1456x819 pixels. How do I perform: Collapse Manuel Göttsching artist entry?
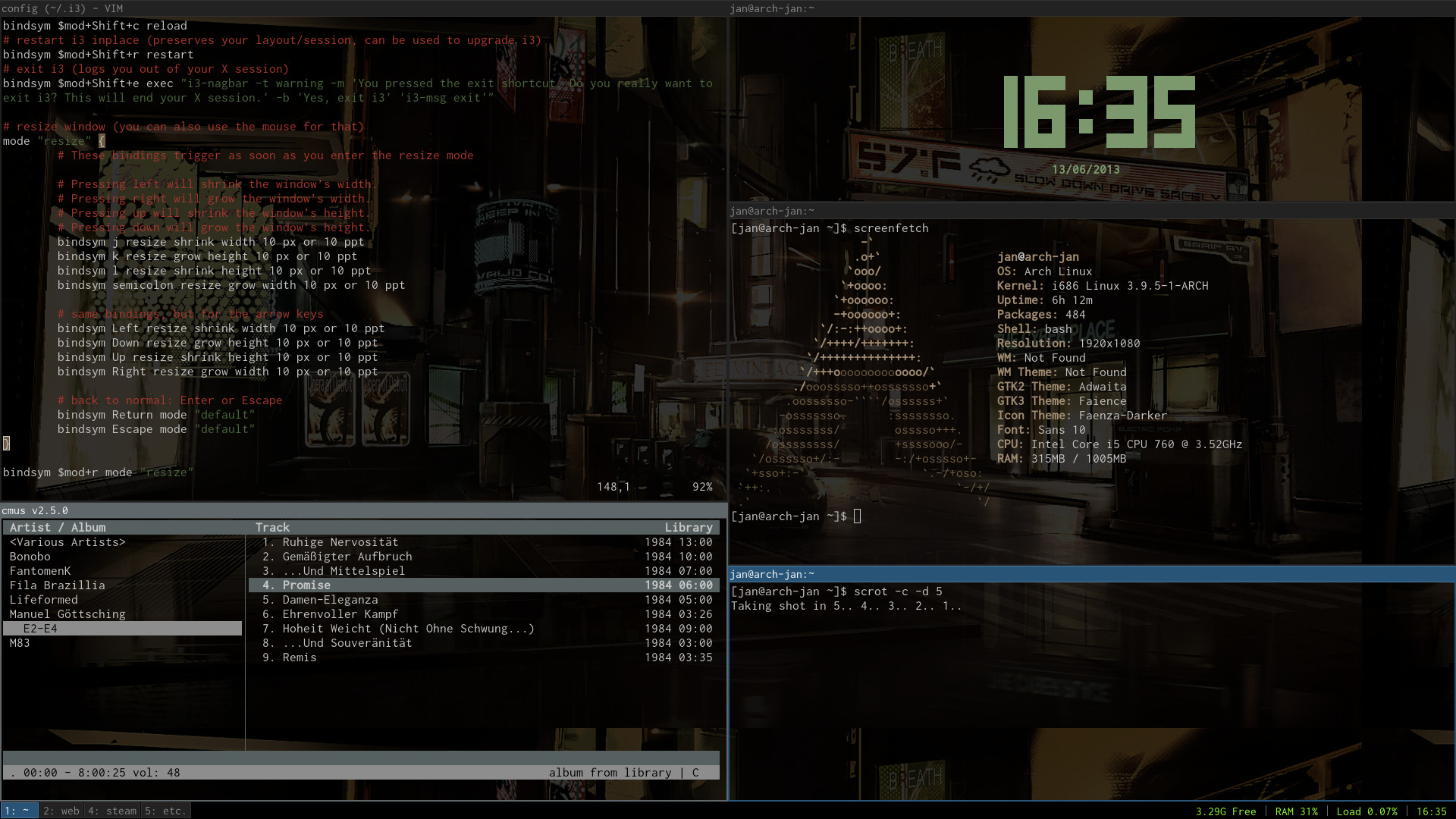click(x=67, y=614)
